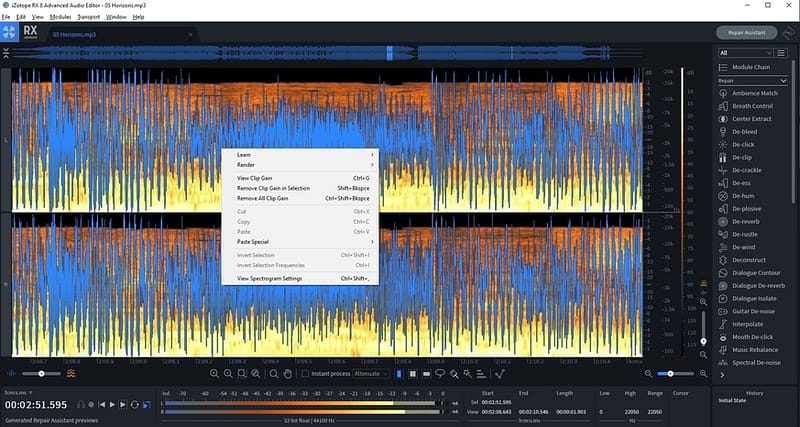Open the De-reverb module
Screen dimensions: 800x427
coord(739,221)
